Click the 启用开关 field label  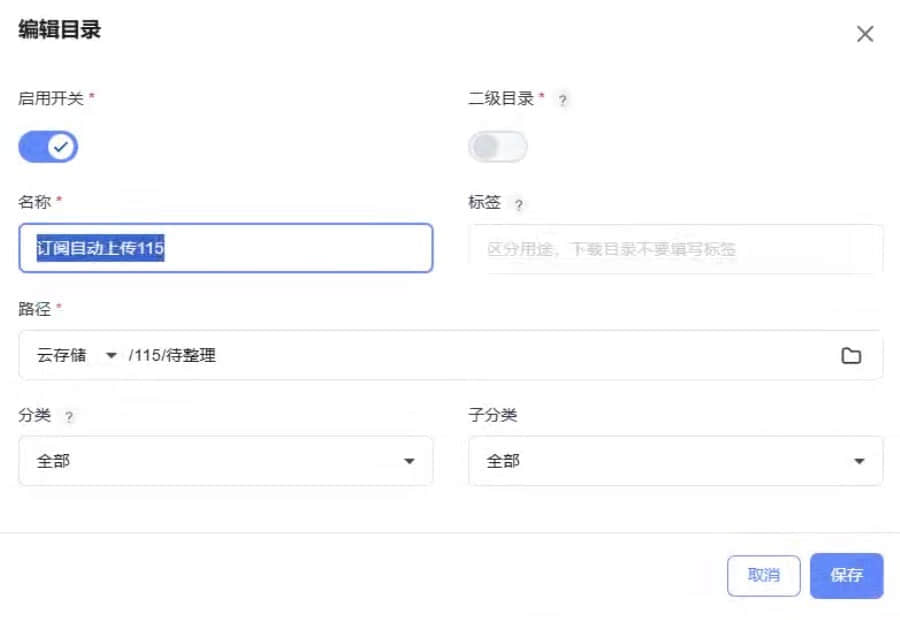pyautogui.click(x=51, y=98)
